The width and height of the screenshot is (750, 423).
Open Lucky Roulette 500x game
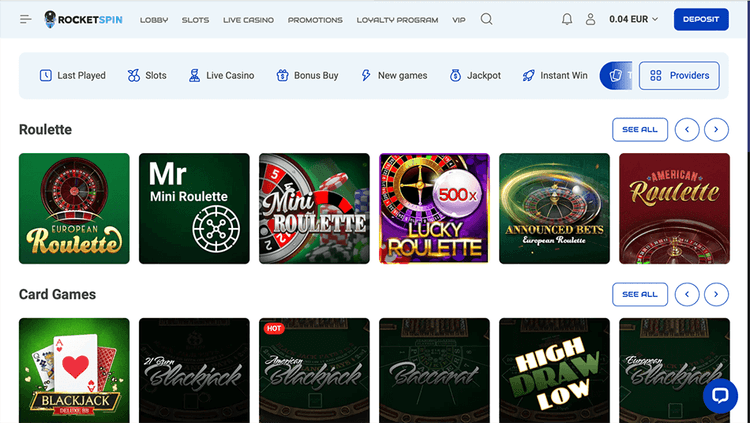tap(434, 209)
